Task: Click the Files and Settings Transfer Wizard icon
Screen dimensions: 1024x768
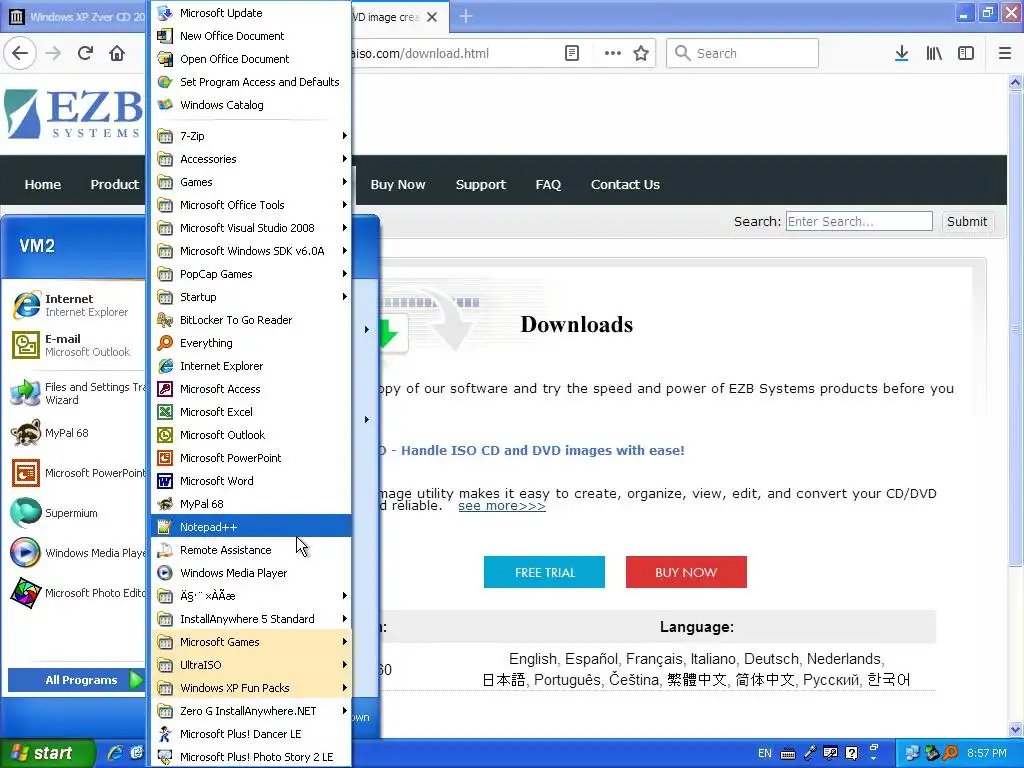Action: click(26, 393)
